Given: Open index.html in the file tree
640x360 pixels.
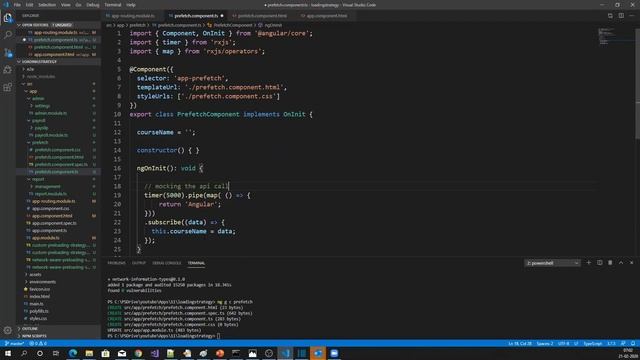Looking at the screenshot, I should coord(40,296).
